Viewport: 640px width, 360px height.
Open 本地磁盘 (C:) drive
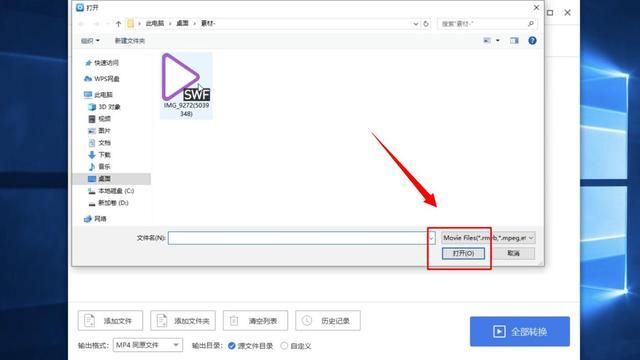(x=111, y=191)
